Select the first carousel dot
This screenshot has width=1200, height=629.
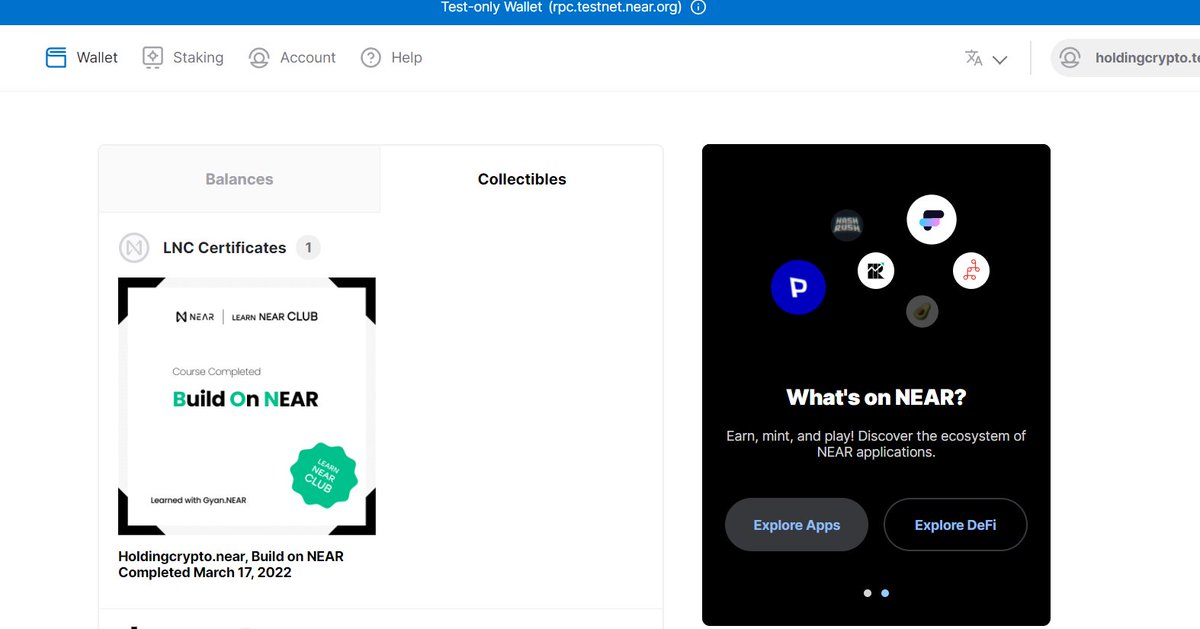click(x=867, y=593)
